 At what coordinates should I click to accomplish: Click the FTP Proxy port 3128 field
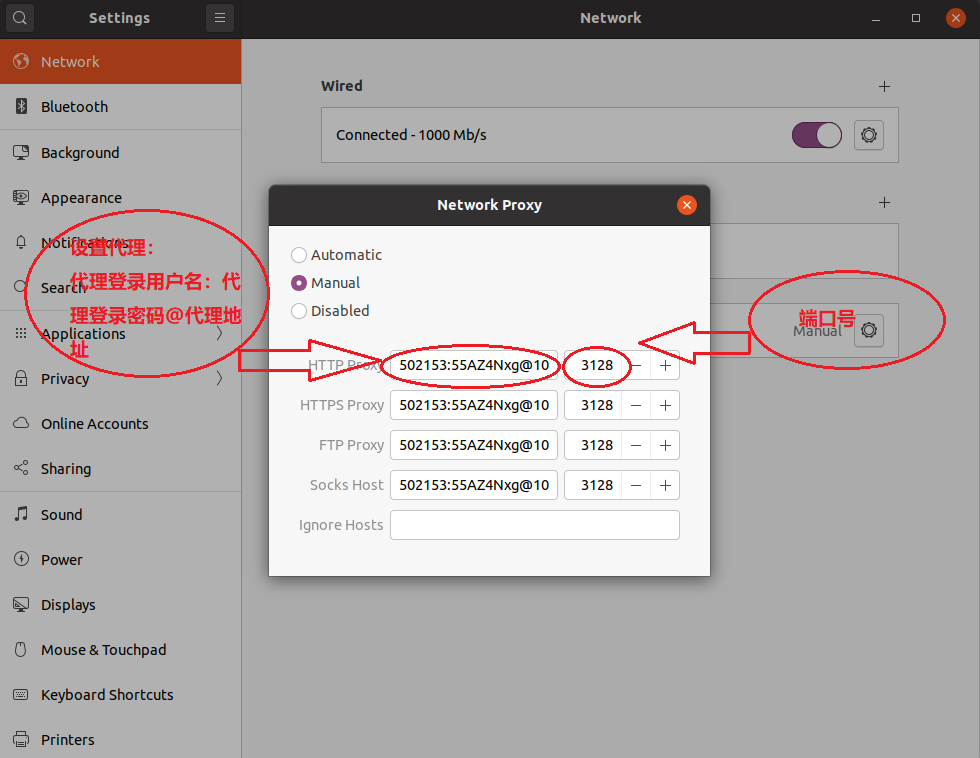(593, 446)
